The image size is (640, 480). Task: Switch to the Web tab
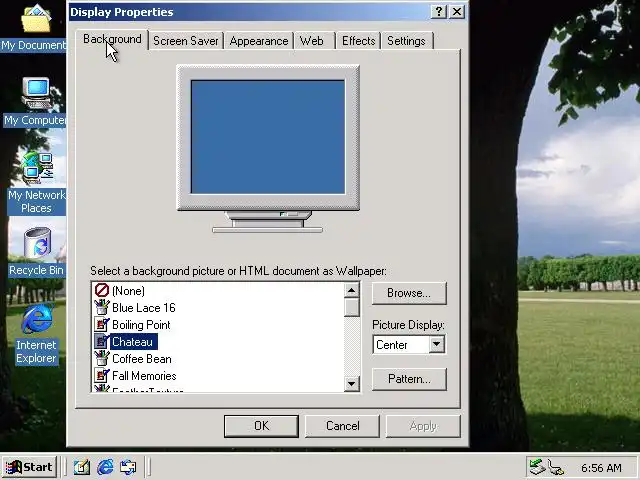coord(315,41)
